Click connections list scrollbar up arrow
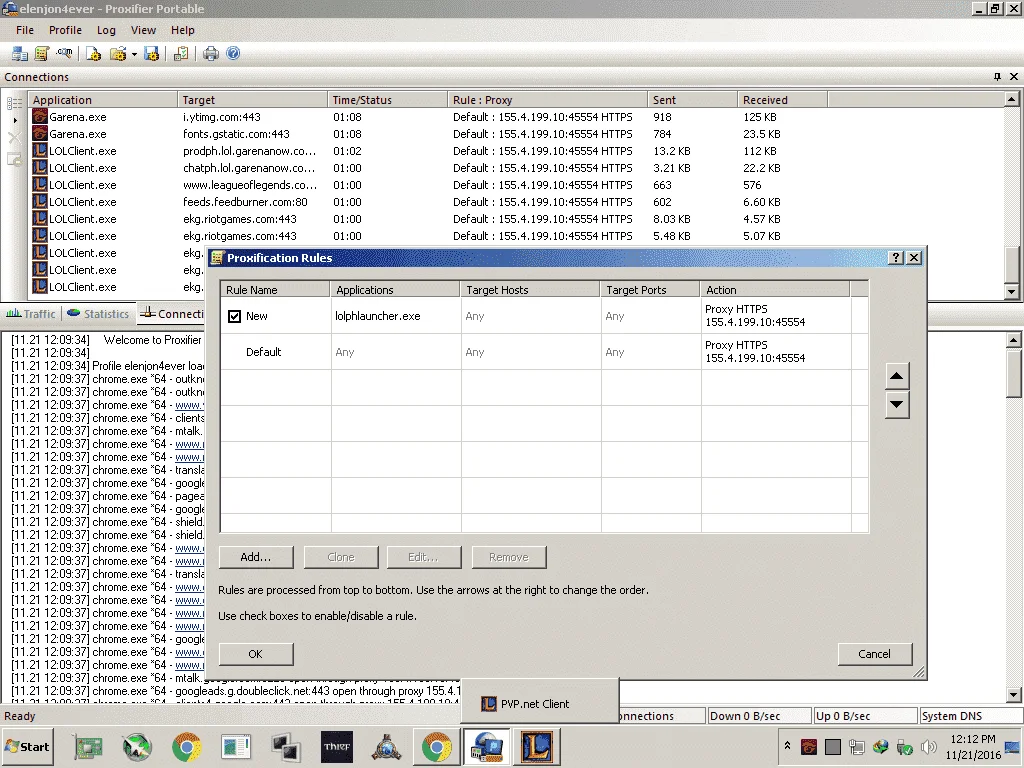 (1011, 99)
